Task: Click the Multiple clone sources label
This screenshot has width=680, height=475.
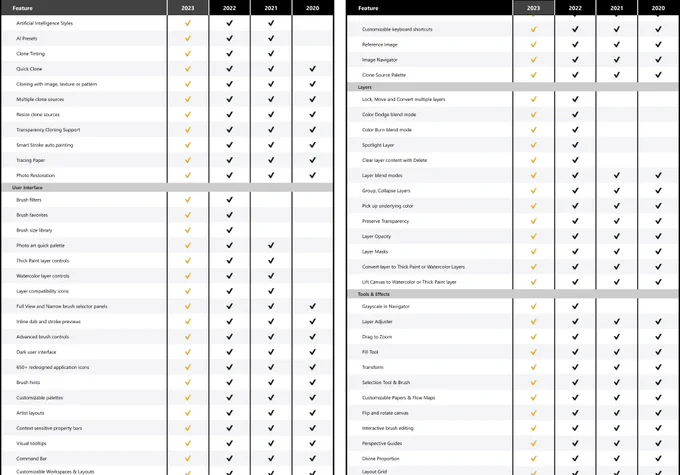Action: pyautogui.click(x=40, y=99)
